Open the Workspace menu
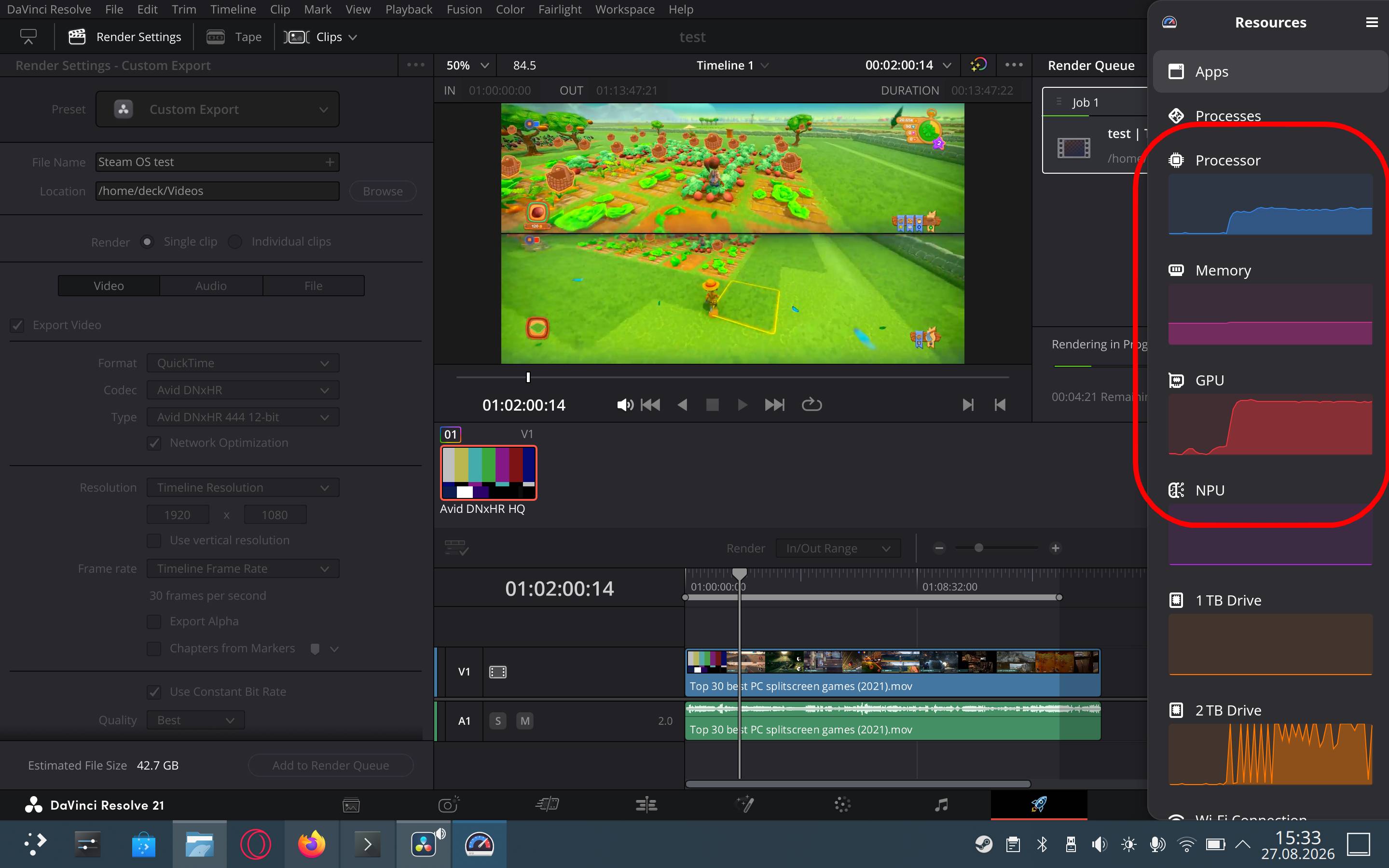Image resolution: width=1389 pixels, height=868 pixels. pos(624,9)
